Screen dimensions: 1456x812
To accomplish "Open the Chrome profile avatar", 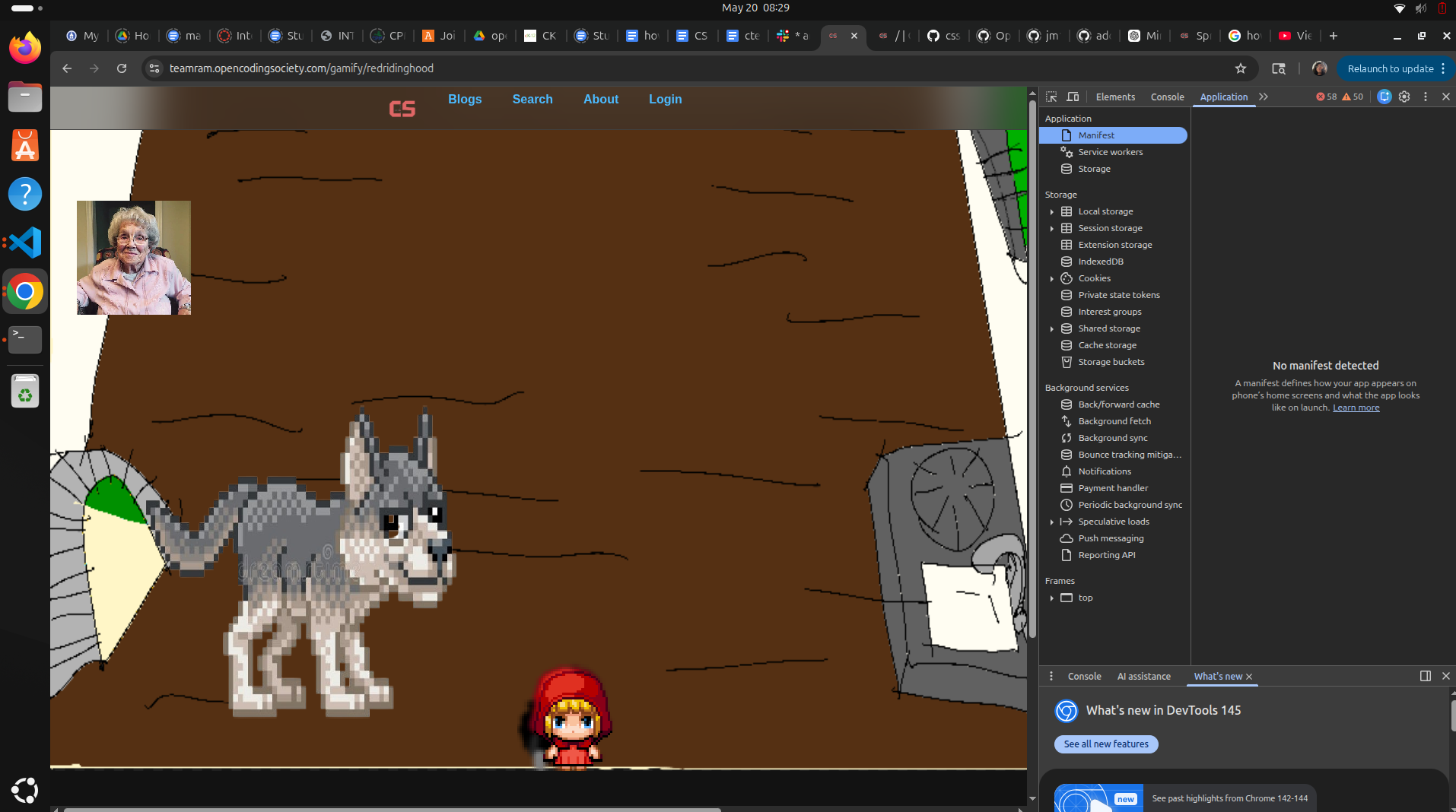I will click(x=1320, y=68).
